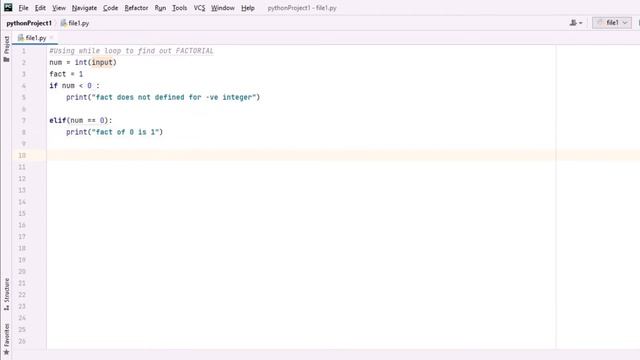Open the Edit menu
The image size is (640, 360).
click(40, 8)
